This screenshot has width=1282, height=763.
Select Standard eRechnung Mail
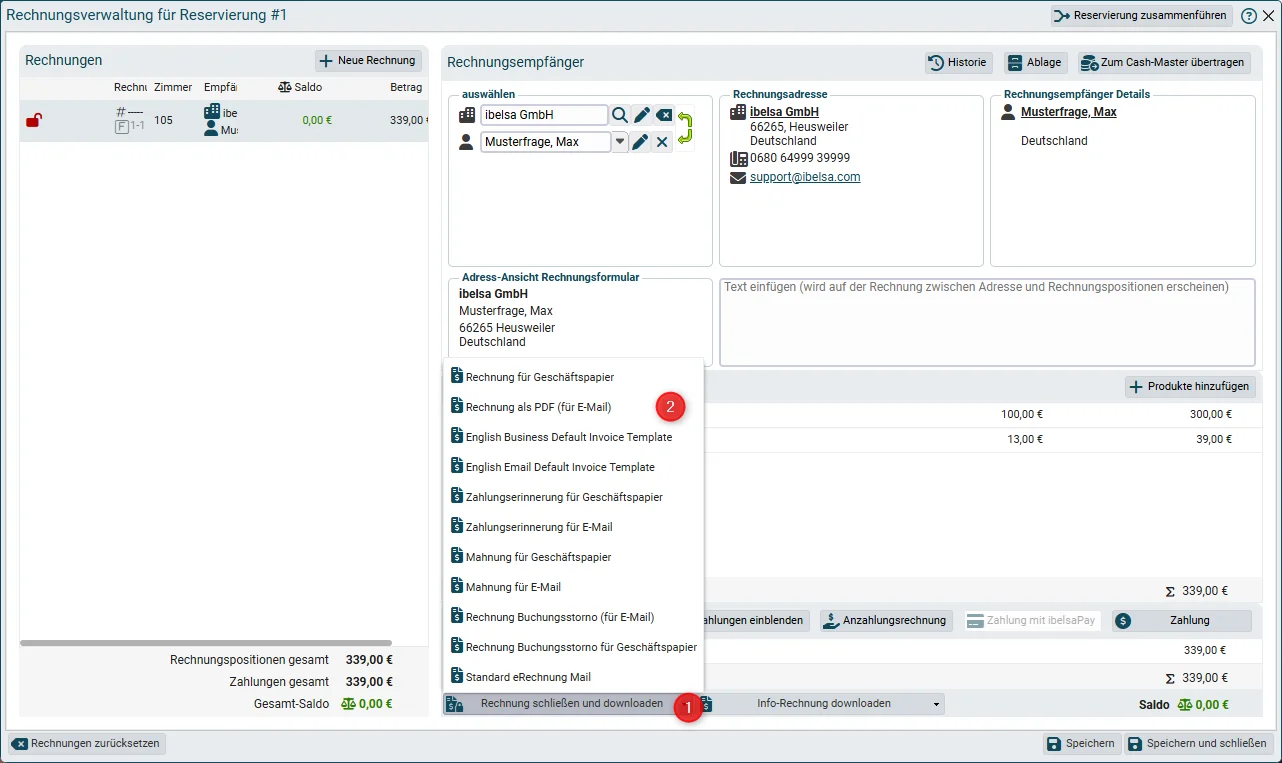574,677
